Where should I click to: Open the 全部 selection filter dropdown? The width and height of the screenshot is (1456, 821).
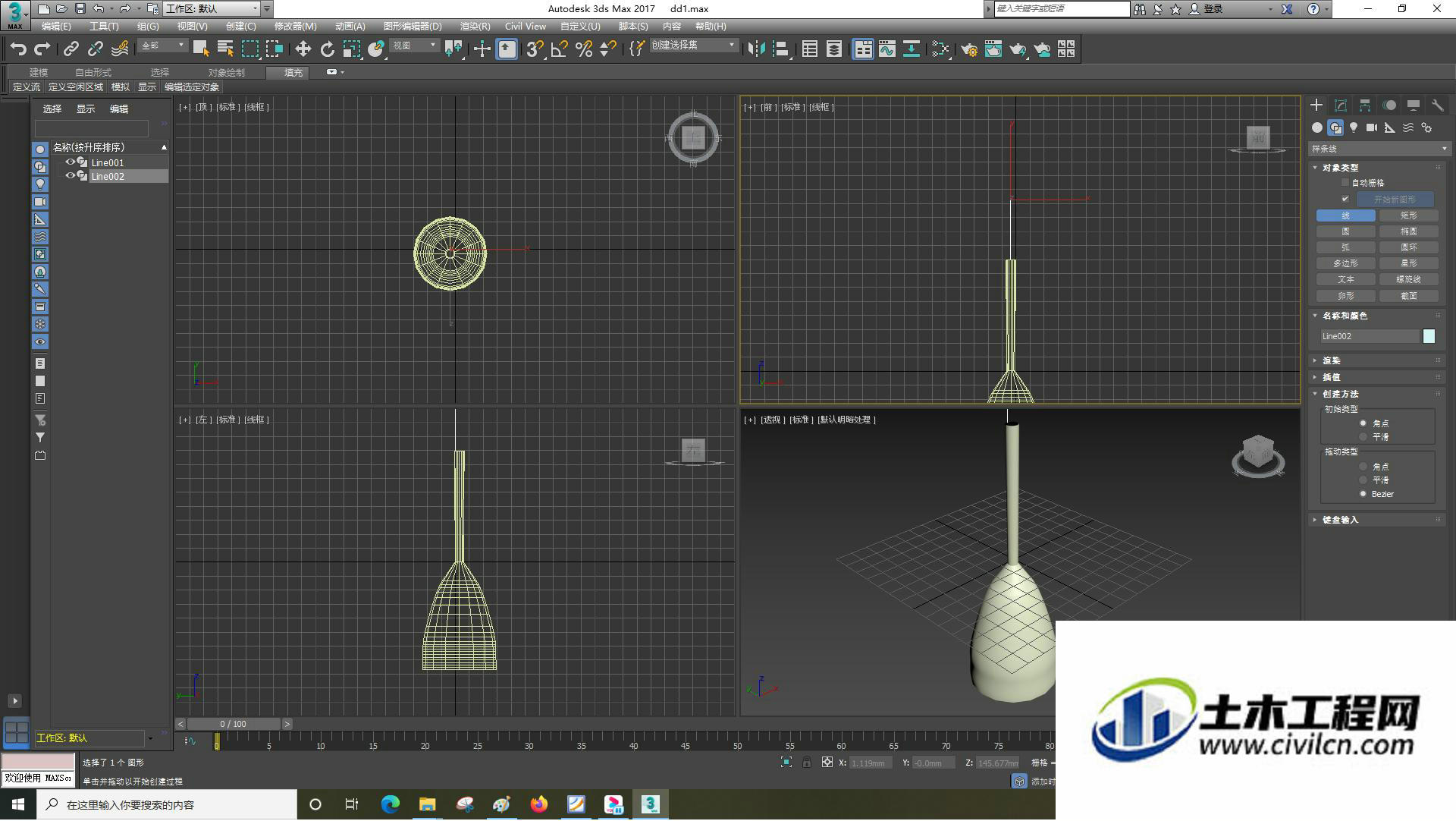pos(163,46)
